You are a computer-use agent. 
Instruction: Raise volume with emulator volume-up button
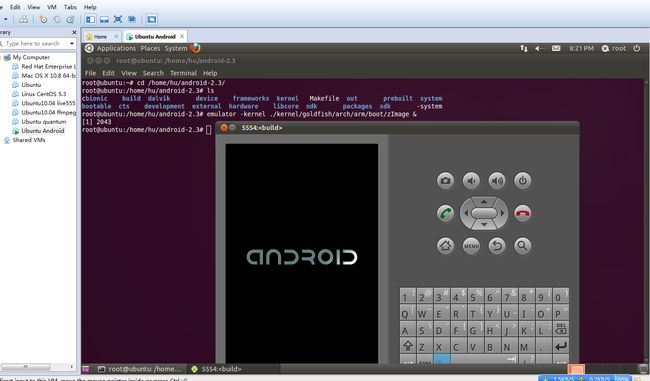497,181
